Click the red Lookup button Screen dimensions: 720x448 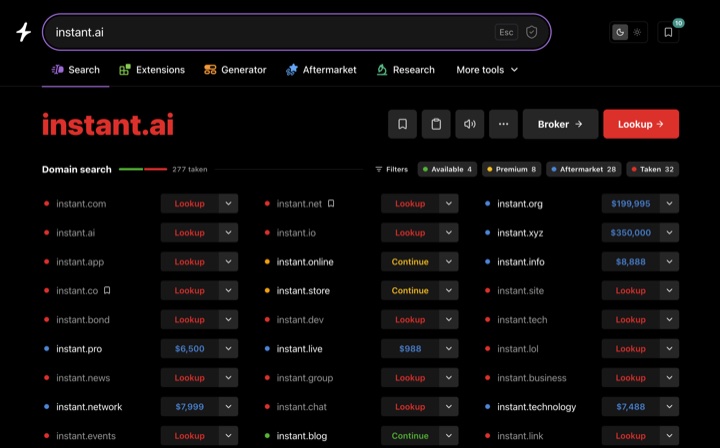point(641,124)
